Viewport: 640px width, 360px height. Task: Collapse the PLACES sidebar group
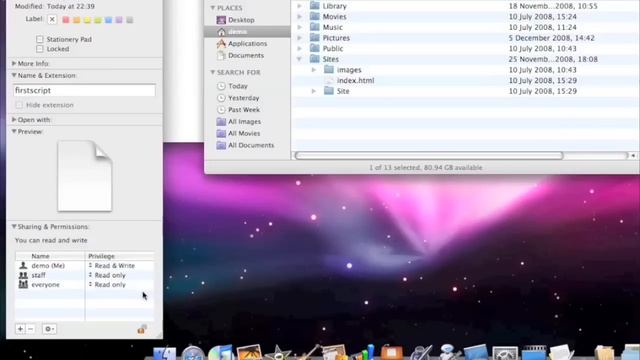(x=213, y=8)
